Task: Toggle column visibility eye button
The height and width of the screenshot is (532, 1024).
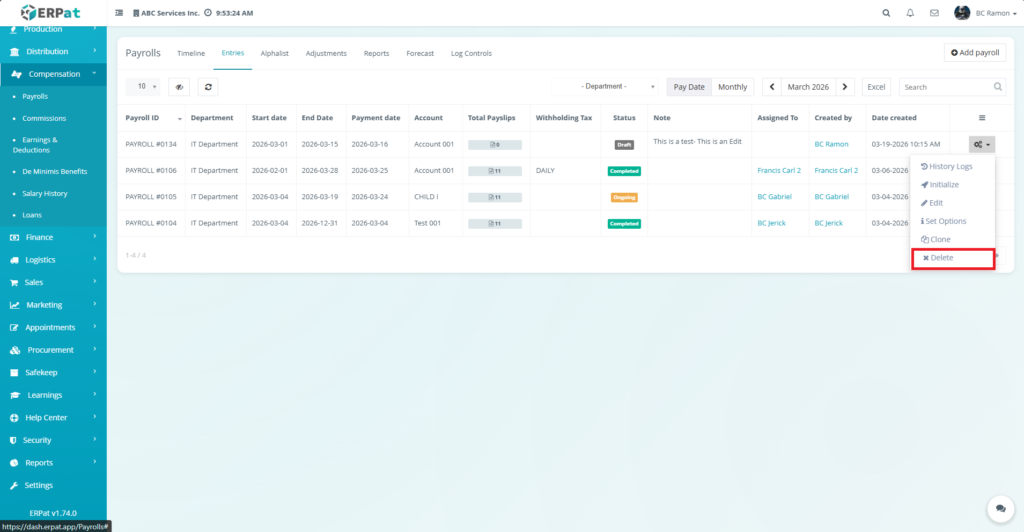Action: click(179, 87)
